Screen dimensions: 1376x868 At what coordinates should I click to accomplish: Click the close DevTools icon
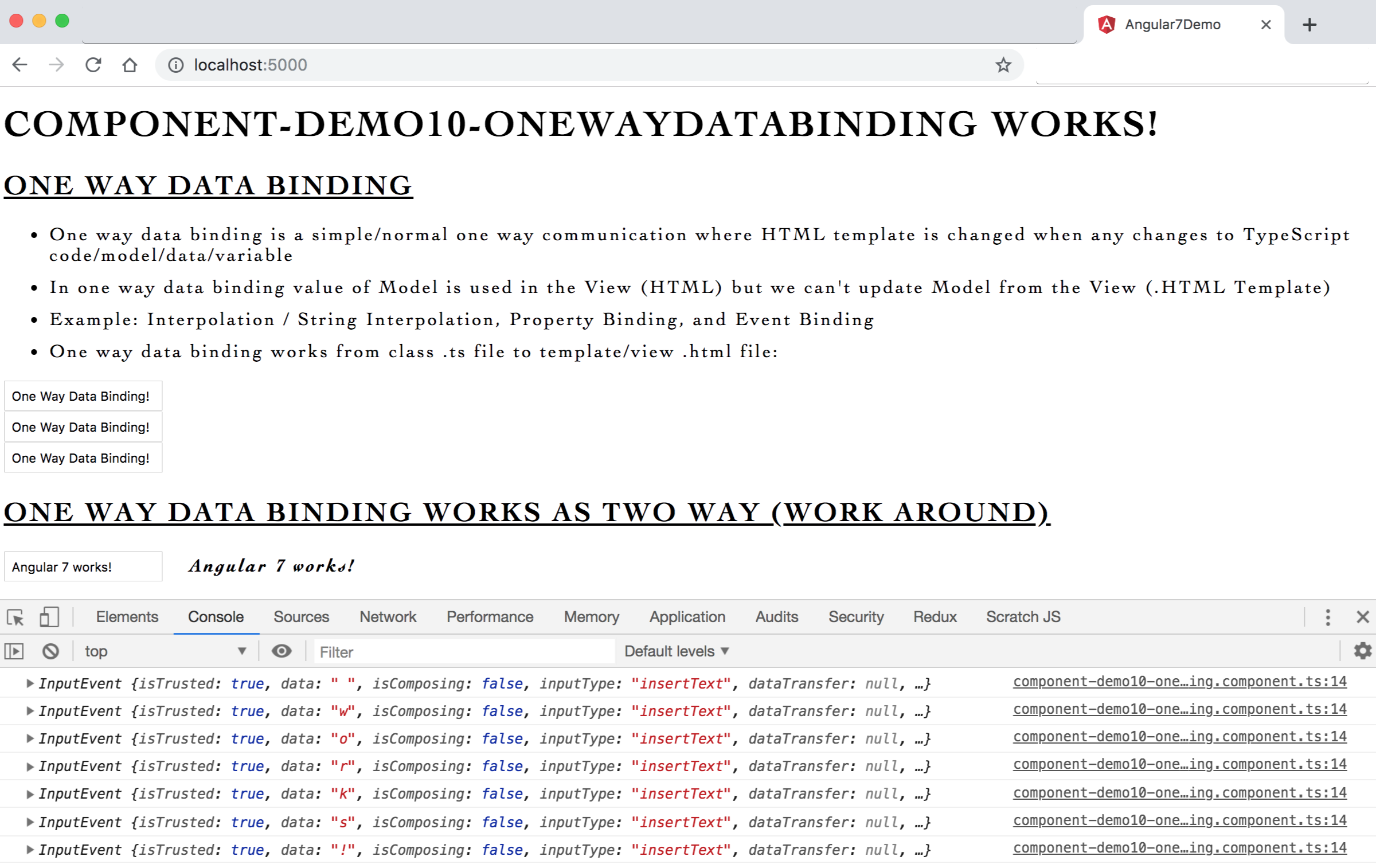point(1363,617)
